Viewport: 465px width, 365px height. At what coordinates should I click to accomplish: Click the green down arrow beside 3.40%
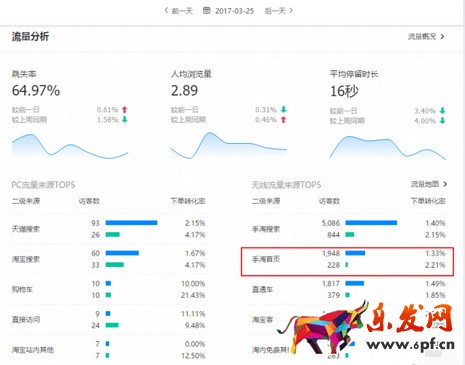[442, 110]
